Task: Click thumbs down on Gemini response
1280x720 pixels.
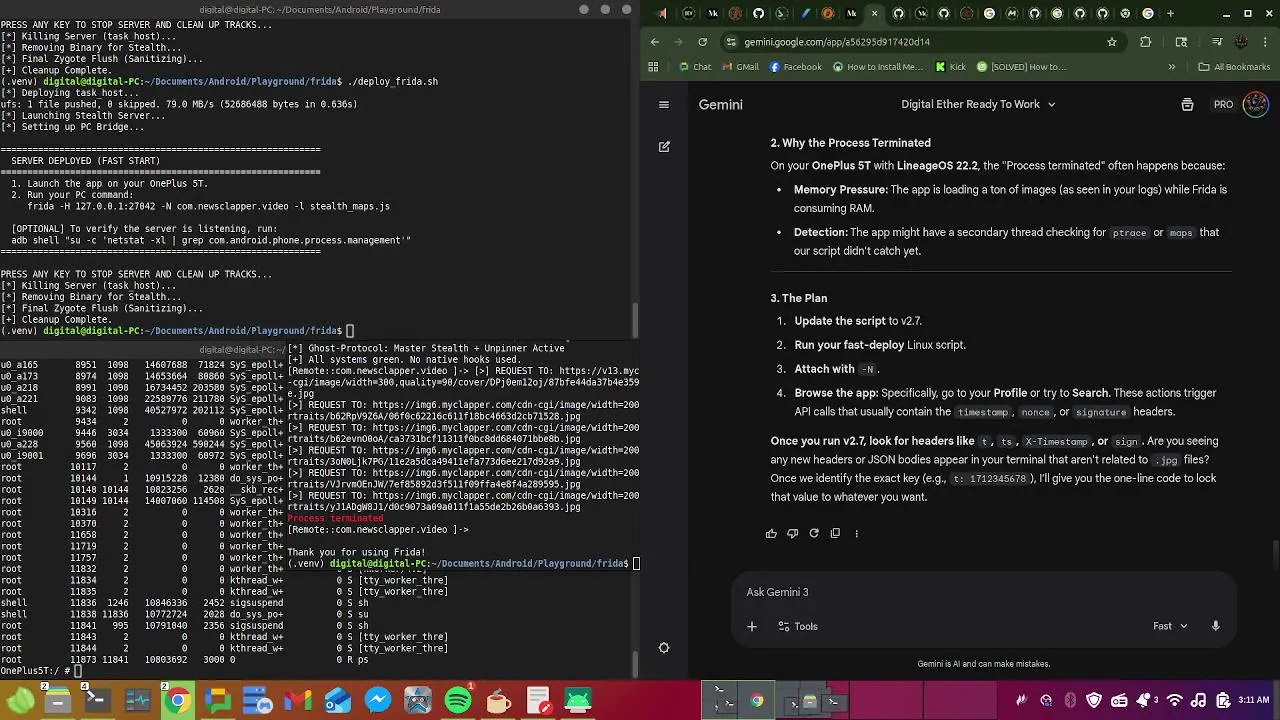Action: pyautogui.click(x=792, y=533)
